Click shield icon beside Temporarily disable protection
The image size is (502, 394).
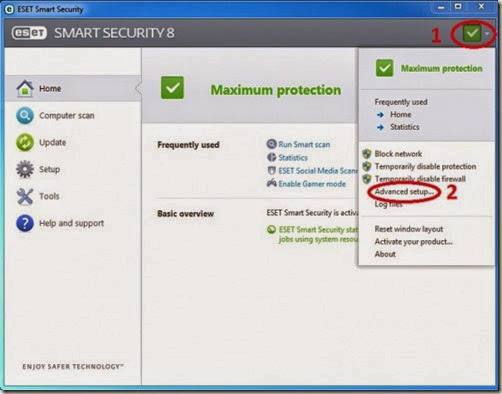pyautogui.click(x=367, y=166)
